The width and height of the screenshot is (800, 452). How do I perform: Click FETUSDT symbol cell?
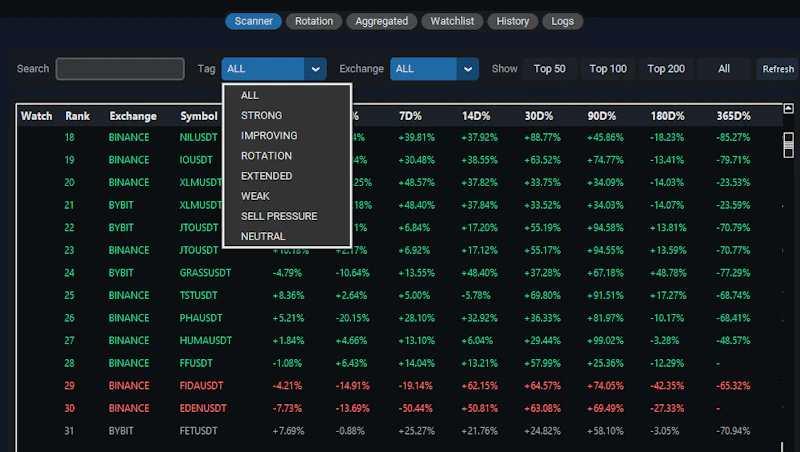pyautogui.click(x=198, y=431)
